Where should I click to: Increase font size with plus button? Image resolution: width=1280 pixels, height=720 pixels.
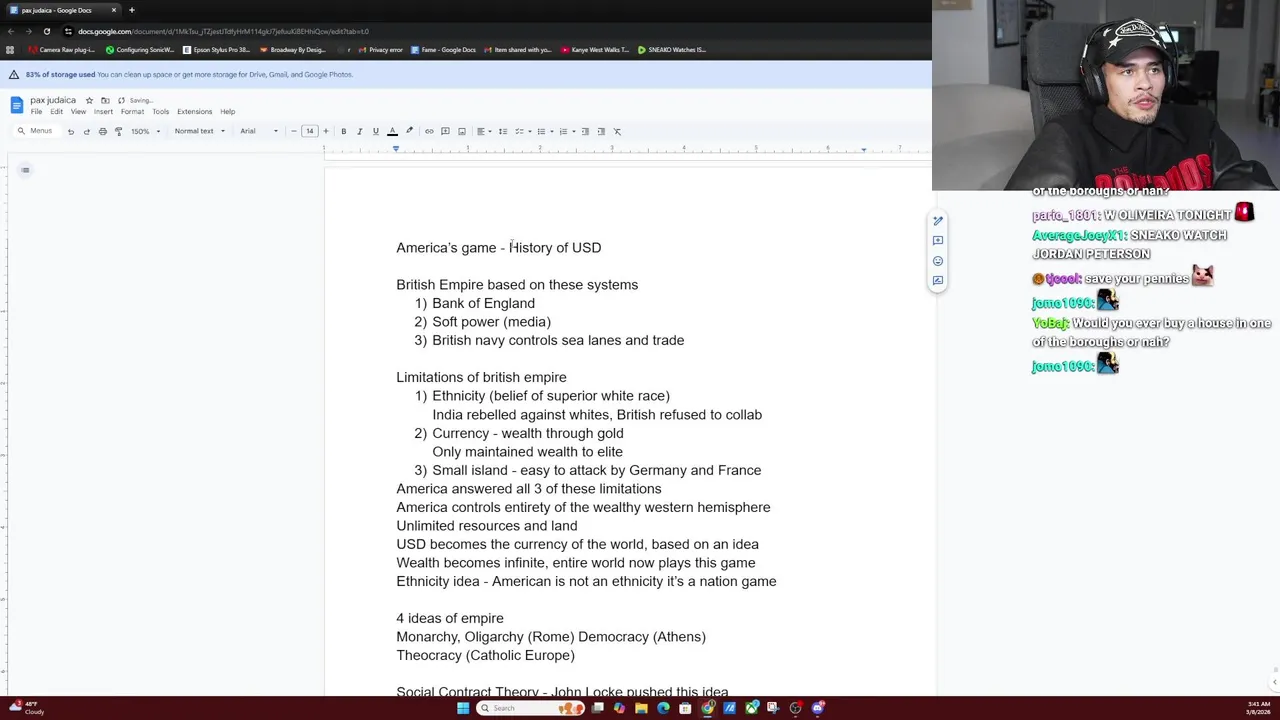click(325, 131)
